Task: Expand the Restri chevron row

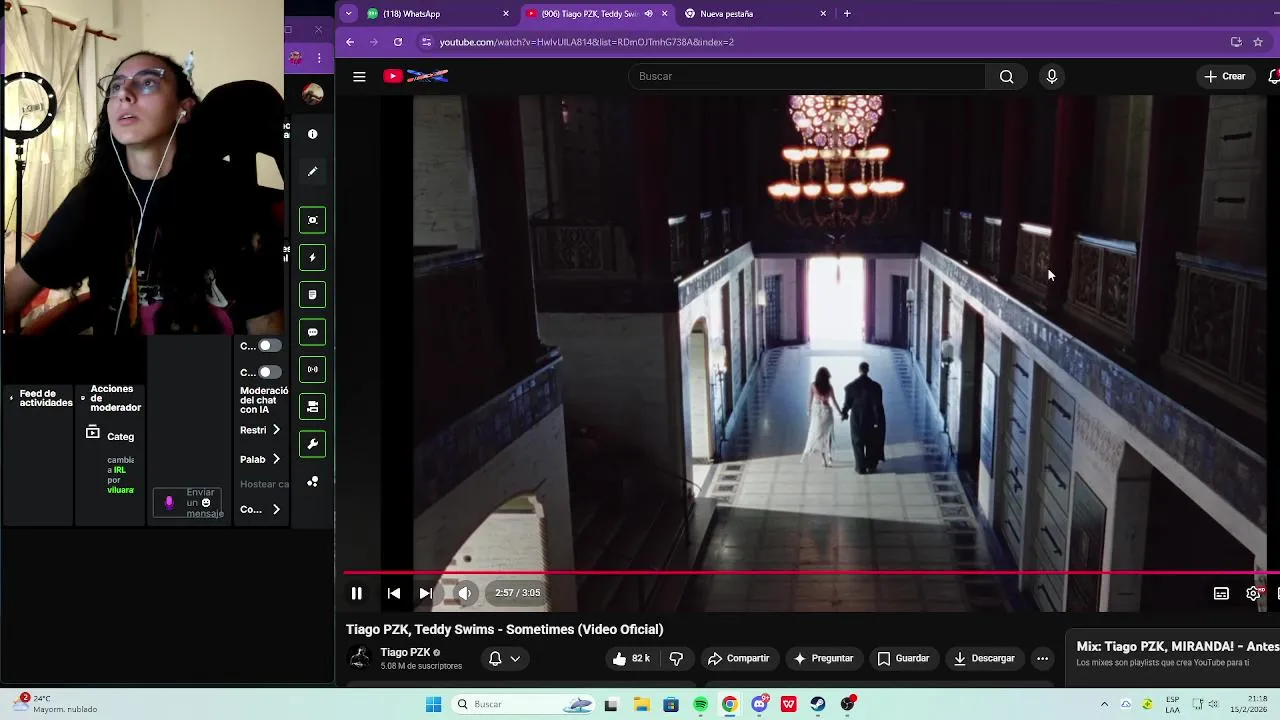Action: (262, 430)
